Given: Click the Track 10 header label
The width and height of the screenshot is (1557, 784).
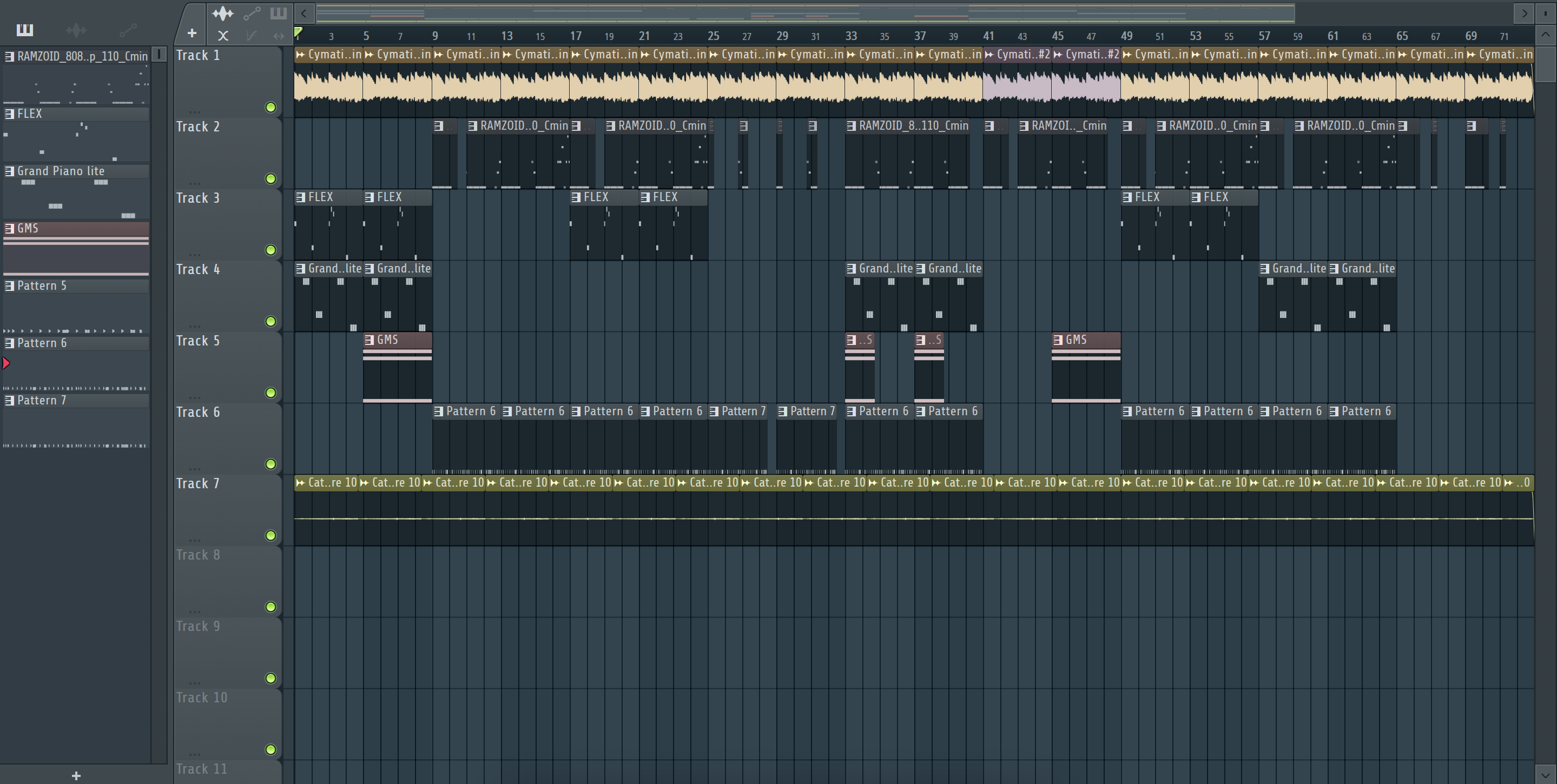Looking at the screenshot, I should click(x=201, y=697).
